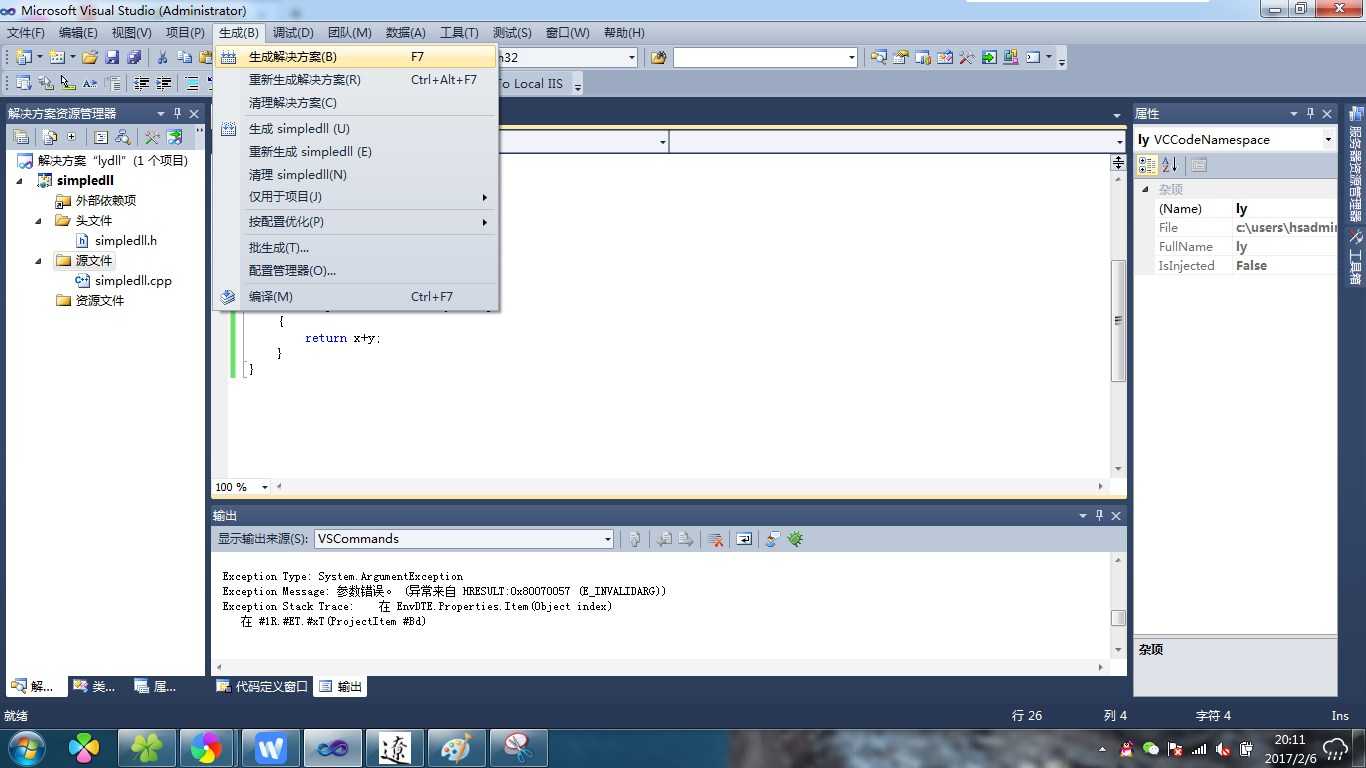The width and height of the screenshot is (1366, 768).
Task: Open Solution Explorer icon in top toolbar
Action: (879, 58)
